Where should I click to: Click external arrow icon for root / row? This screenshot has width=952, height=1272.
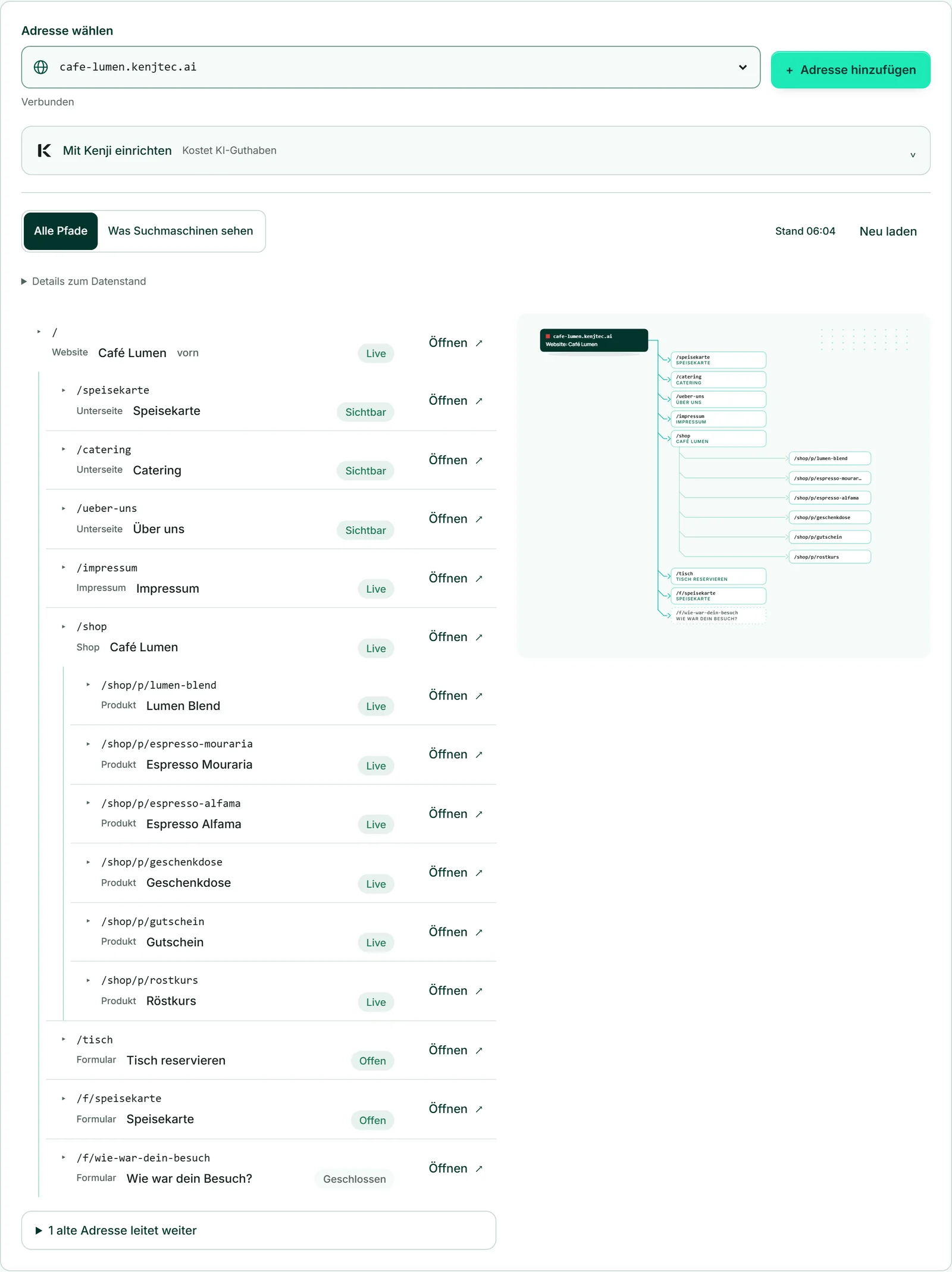point(479,343)
